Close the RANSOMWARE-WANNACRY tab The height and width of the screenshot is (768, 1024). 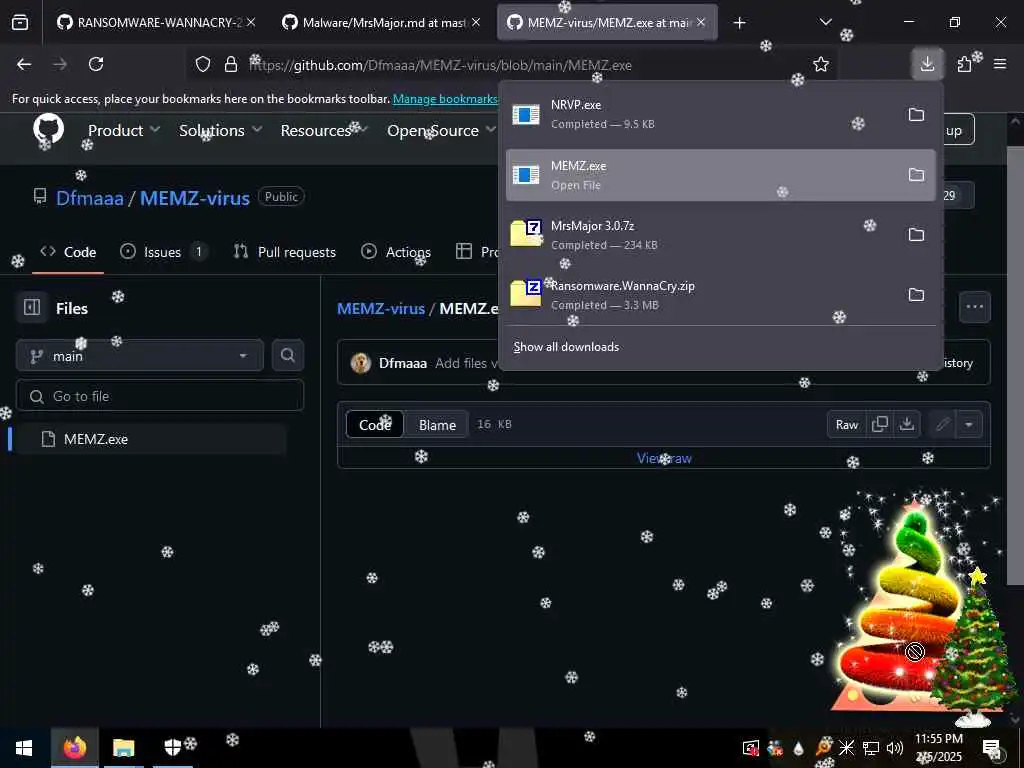[251, 22]
